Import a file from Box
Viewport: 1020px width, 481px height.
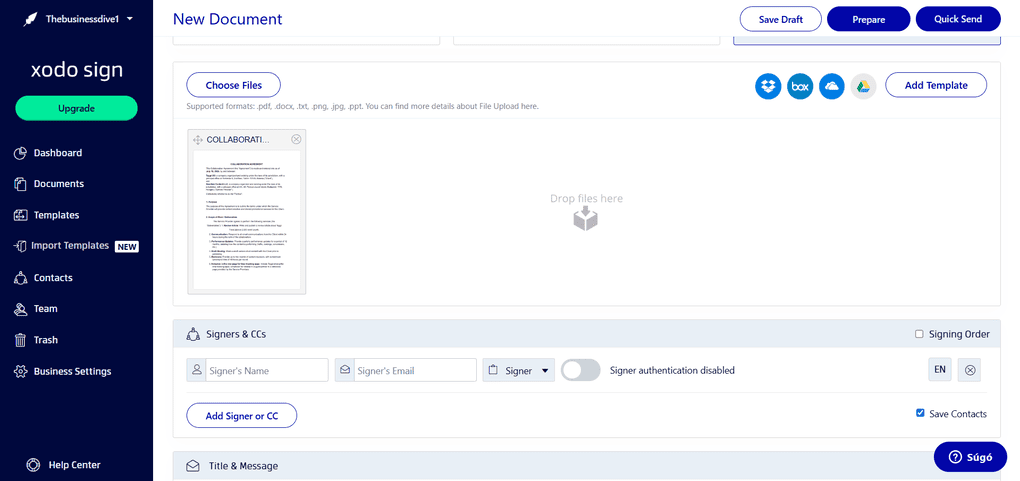[x=800, y=86]
